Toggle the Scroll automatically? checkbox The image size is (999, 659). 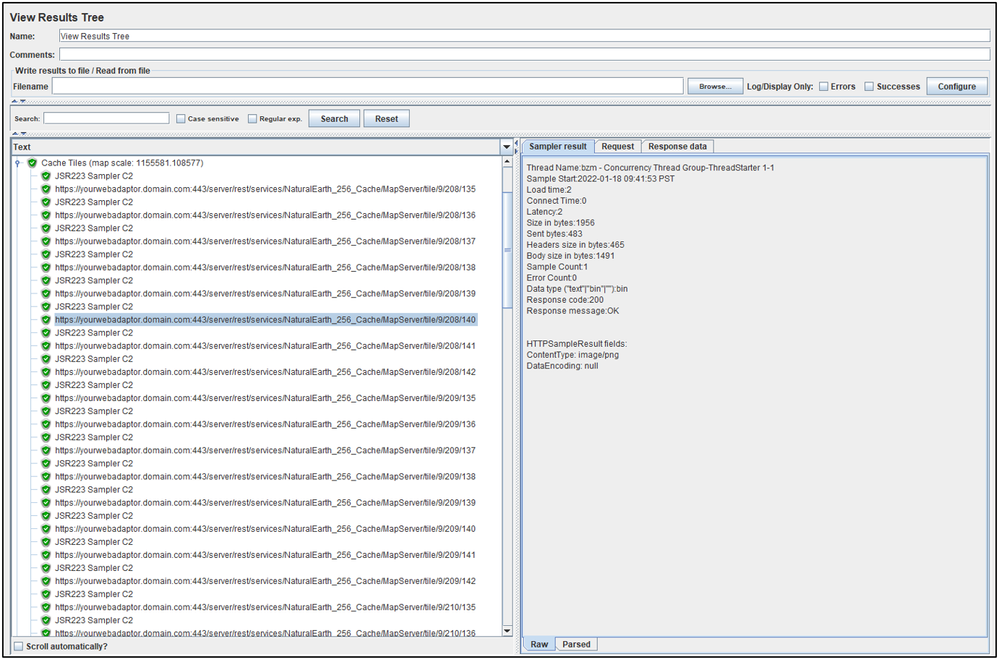[18, 646]
